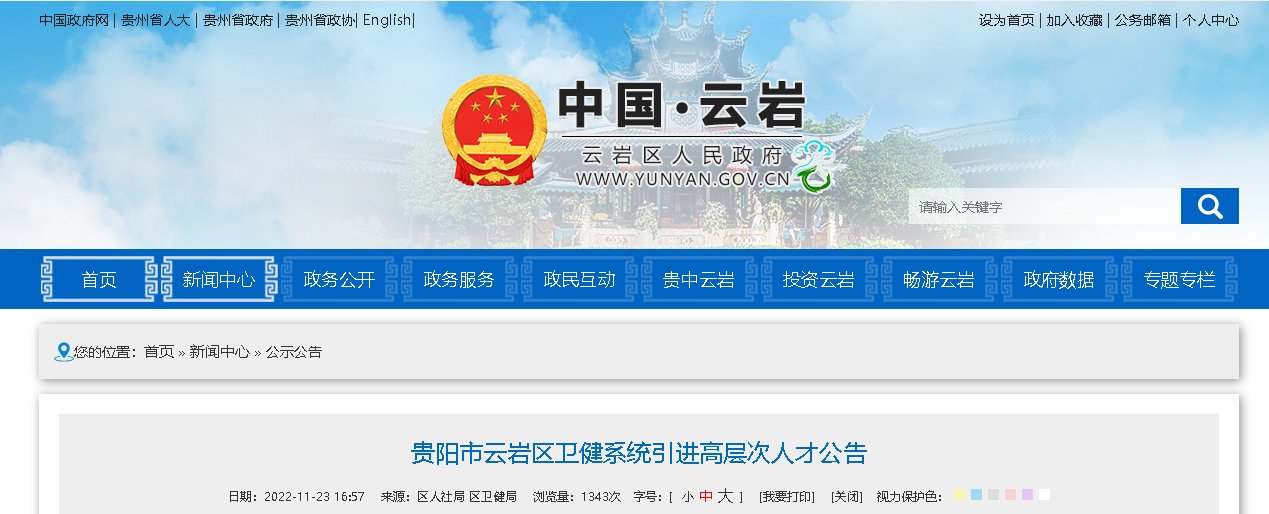This screenshot has height=514, width=1269.
Task: Select small font size 小
Action: 688,497
